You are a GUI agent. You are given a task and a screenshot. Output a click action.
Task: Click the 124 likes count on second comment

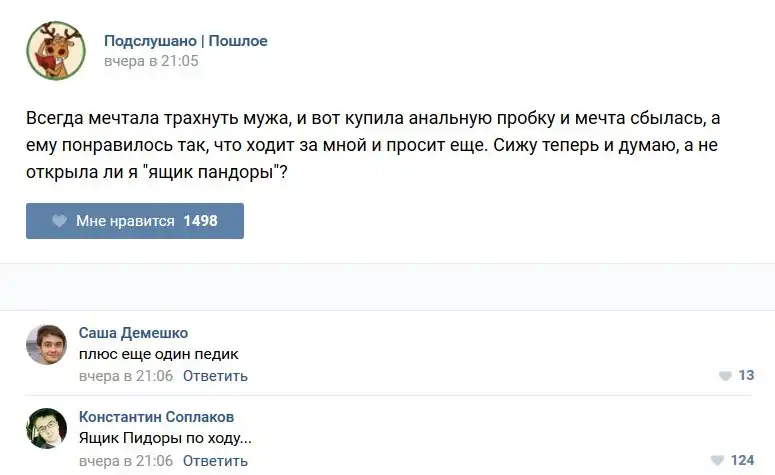pos(742,460)
